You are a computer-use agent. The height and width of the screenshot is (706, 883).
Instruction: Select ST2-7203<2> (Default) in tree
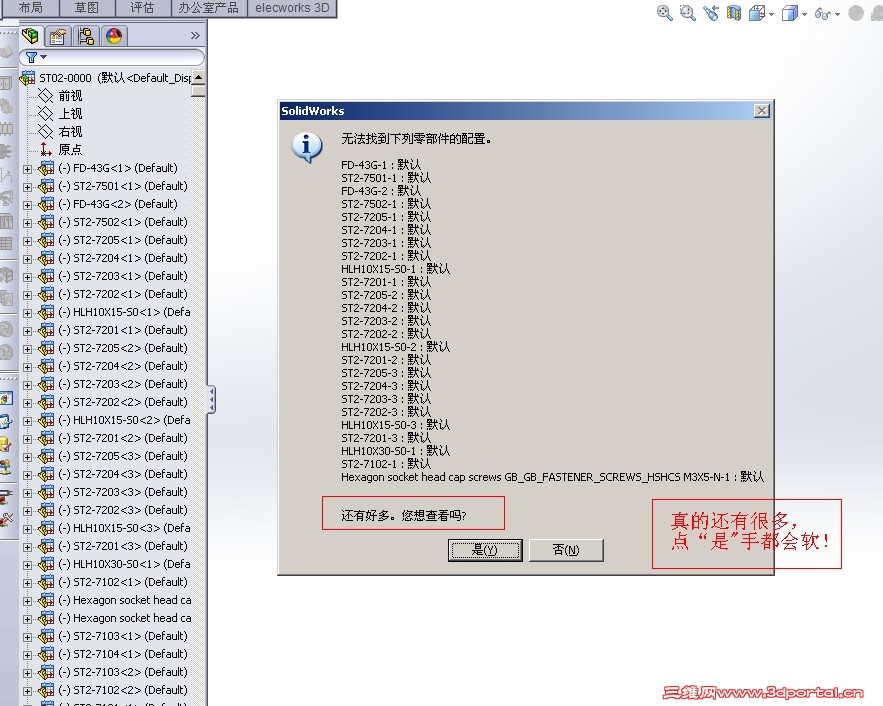(123, 384)
